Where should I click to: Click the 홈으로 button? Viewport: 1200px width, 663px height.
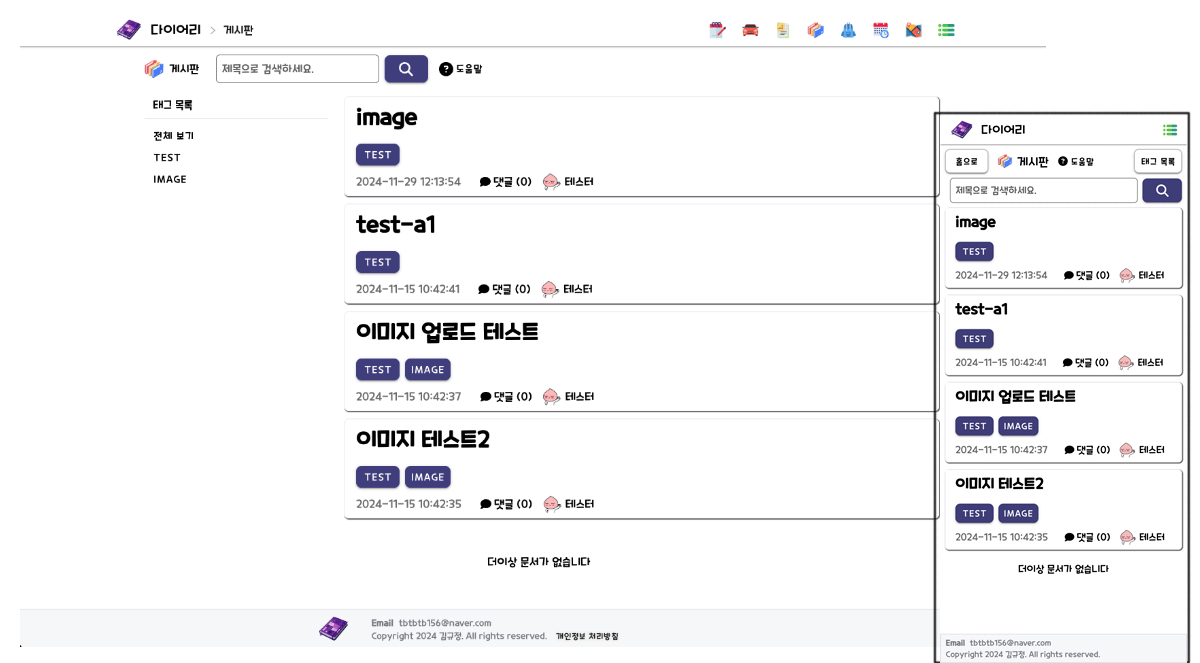click(967, 161)
